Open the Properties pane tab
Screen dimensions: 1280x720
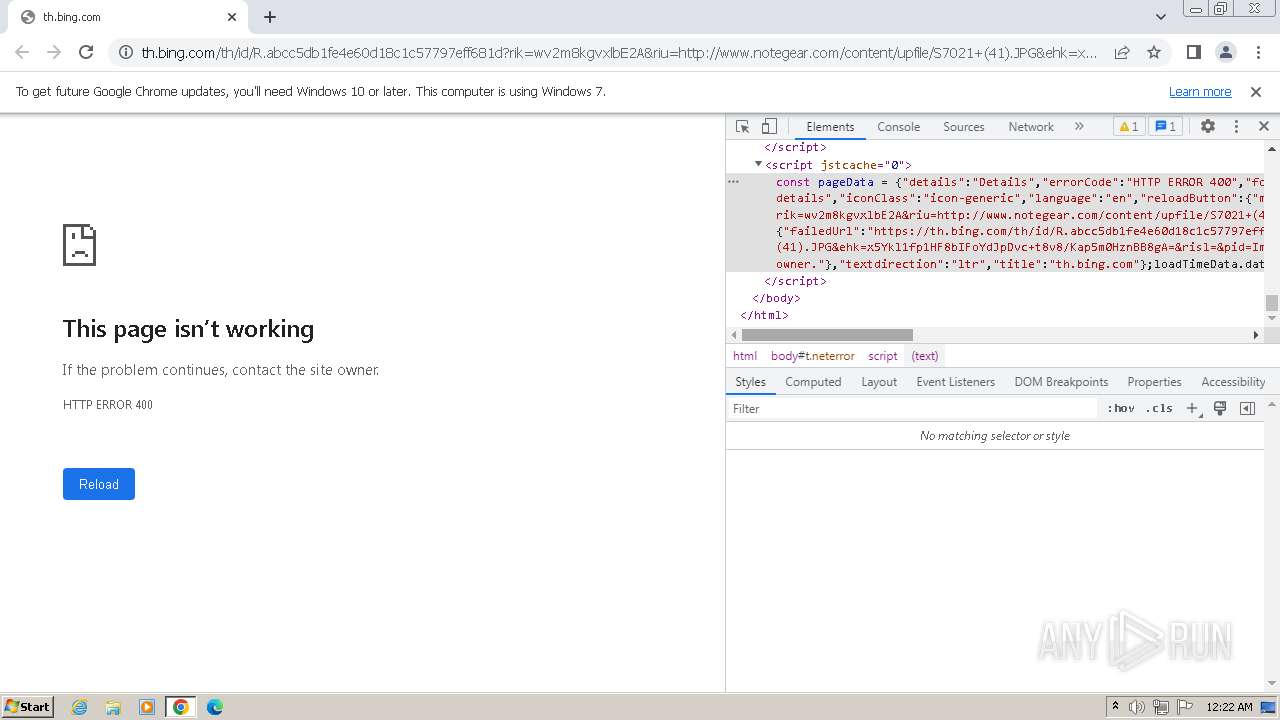pos(1154,382)
